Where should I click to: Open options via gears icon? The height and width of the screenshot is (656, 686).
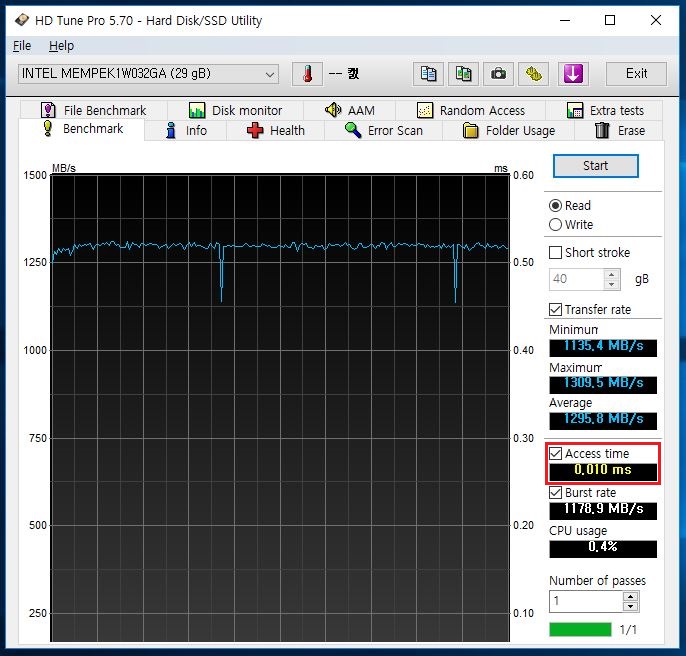(533, 74)
